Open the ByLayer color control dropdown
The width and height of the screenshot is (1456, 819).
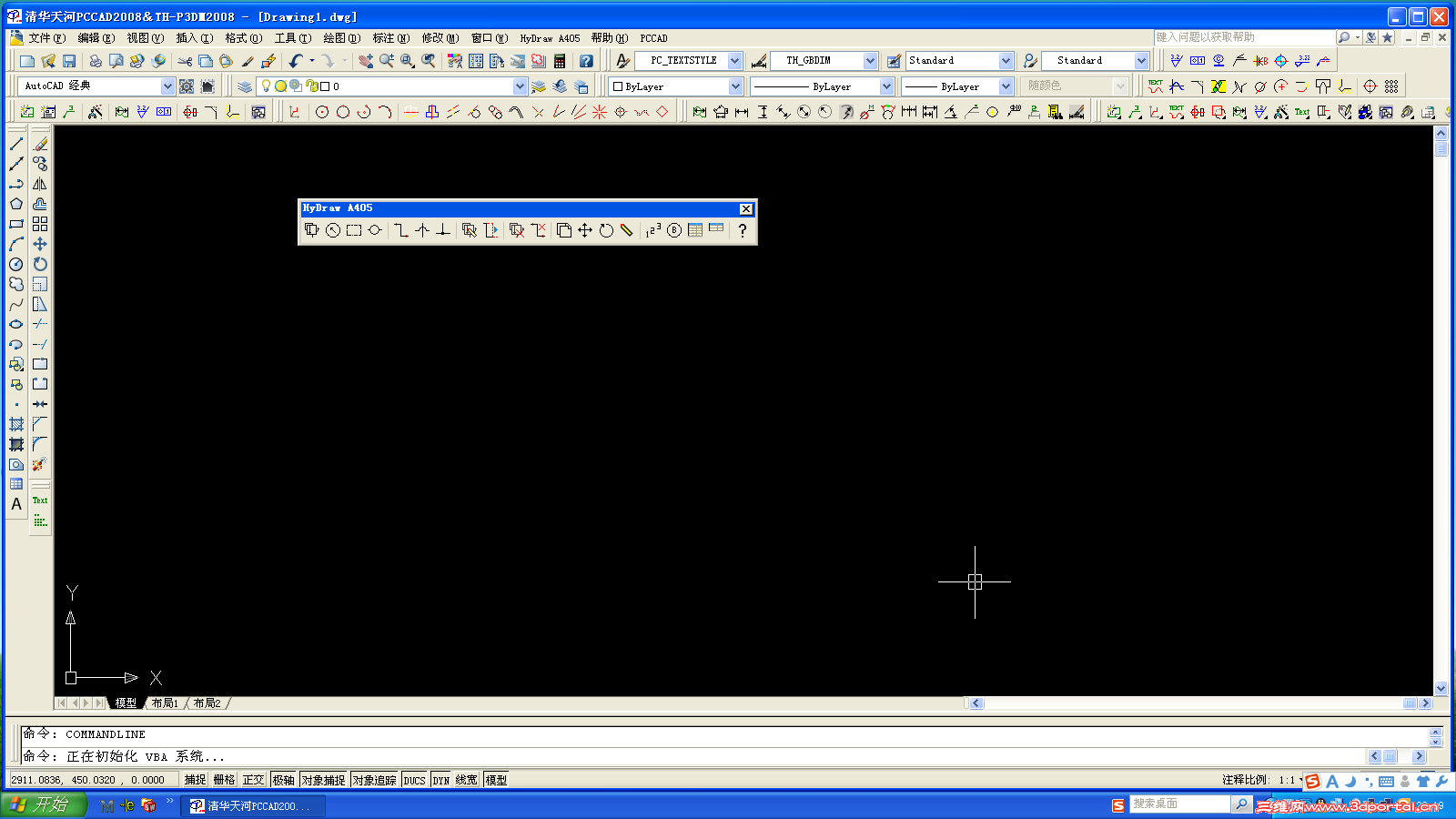735,86
